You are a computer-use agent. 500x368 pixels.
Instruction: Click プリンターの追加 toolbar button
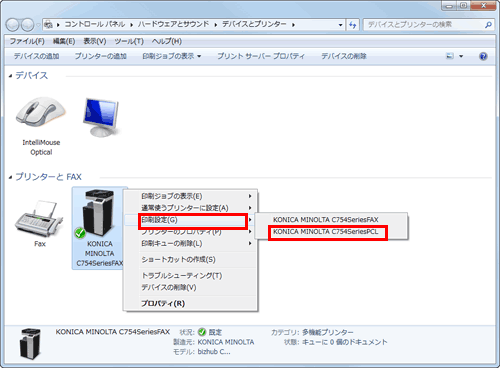pos(100,56)
